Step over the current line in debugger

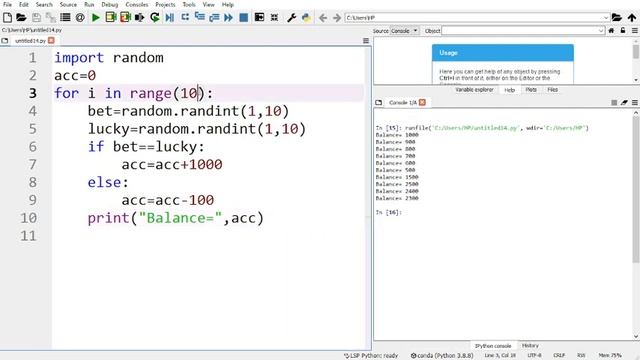(185, 18)
